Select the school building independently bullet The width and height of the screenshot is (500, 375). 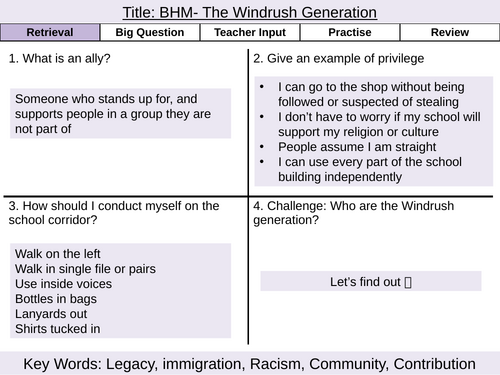point(370,169)
